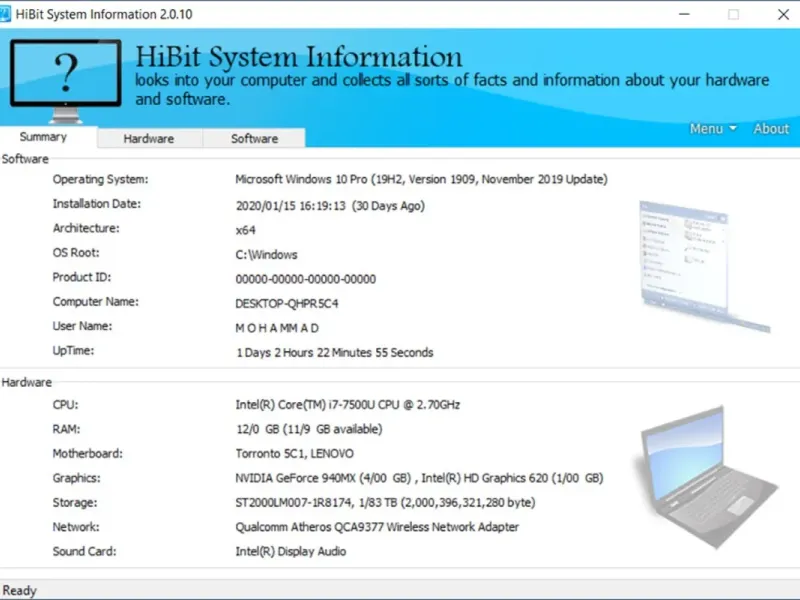Select the Computer Name label

pyautogui.click(x=95, y=302)
